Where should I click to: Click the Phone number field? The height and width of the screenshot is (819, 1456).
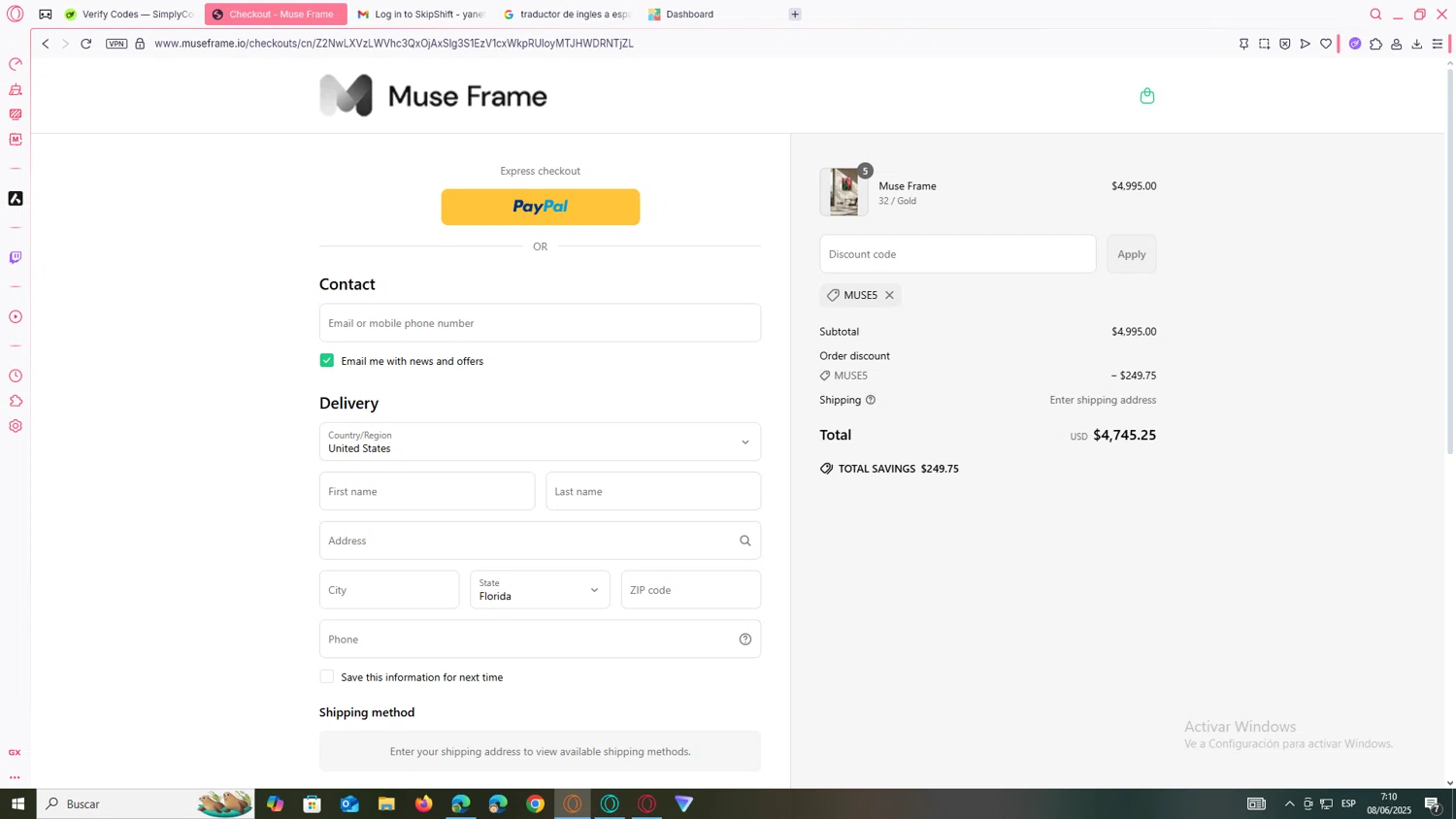pyautogui.click(x=540, y=639)
